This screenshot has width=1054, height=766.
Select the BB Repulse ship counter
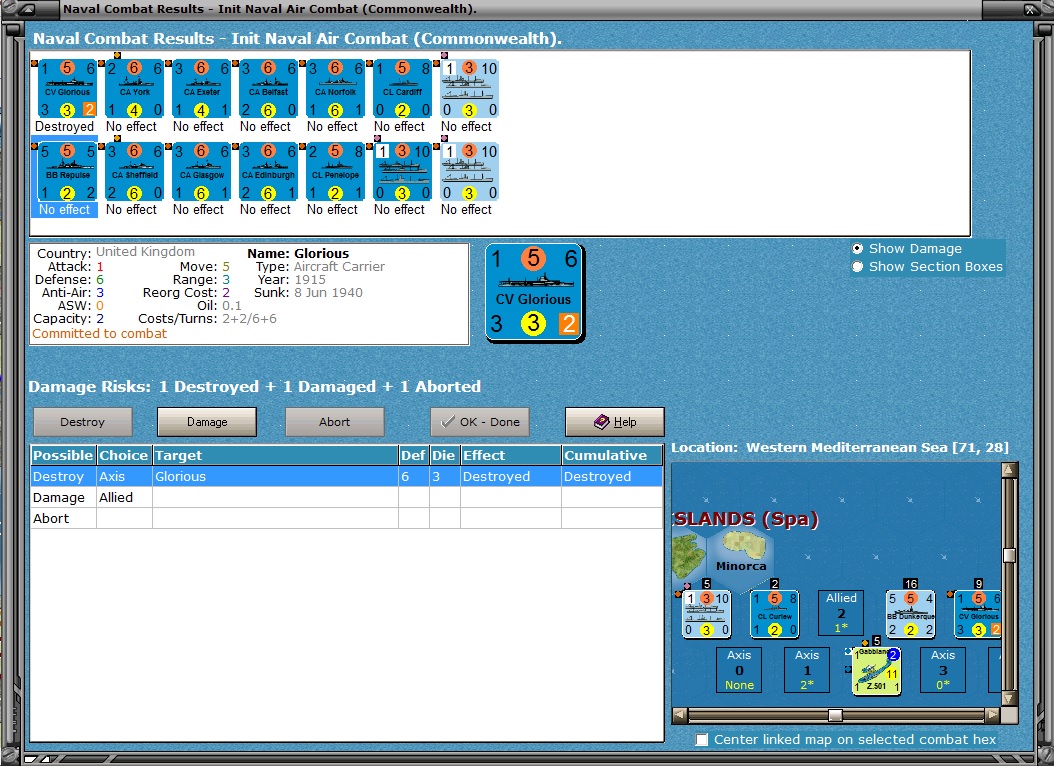(67, 172)
